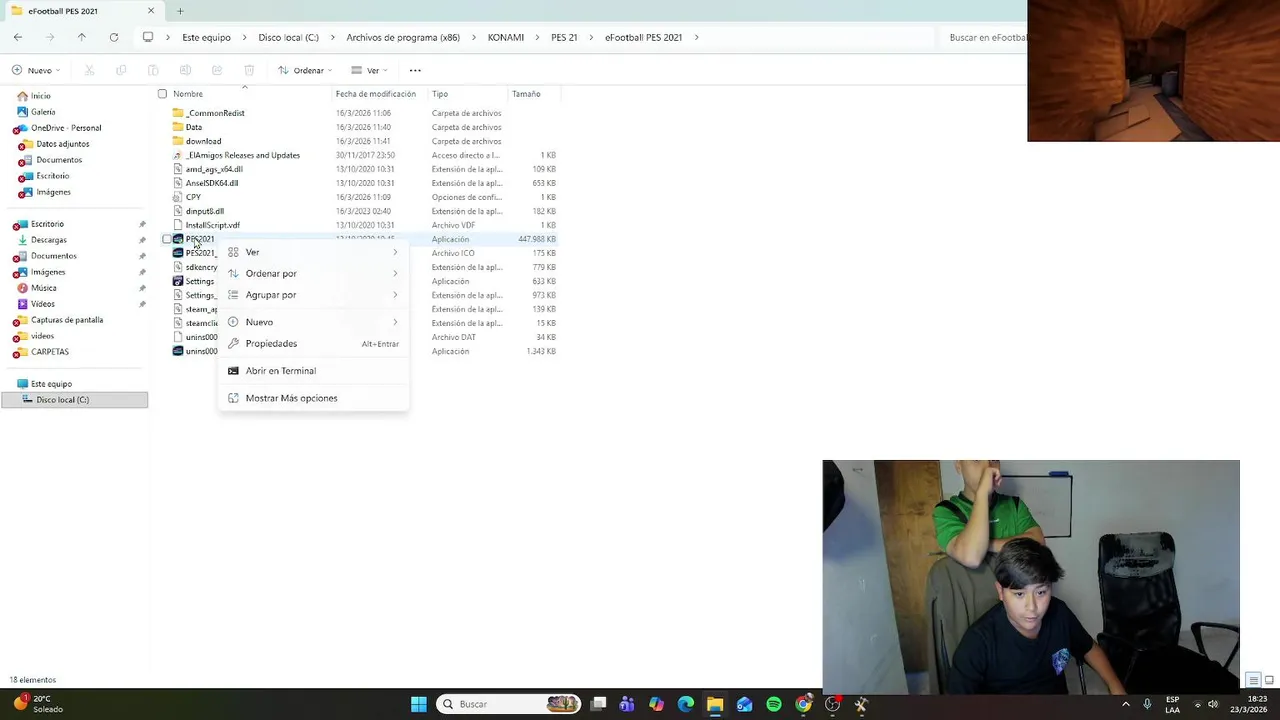Screen dimensions: 1280x720
Task: Select the amd_ags_x64.dll file
Action: tap(214, 169)
